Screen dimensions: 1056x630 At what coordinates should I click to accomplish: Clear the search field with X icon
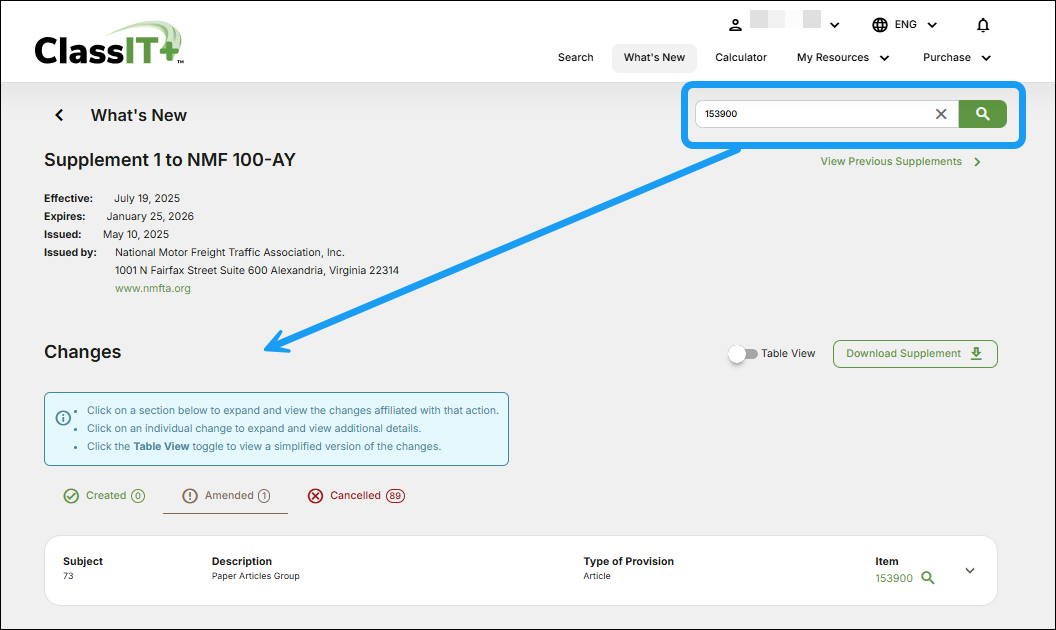[941, 114]
